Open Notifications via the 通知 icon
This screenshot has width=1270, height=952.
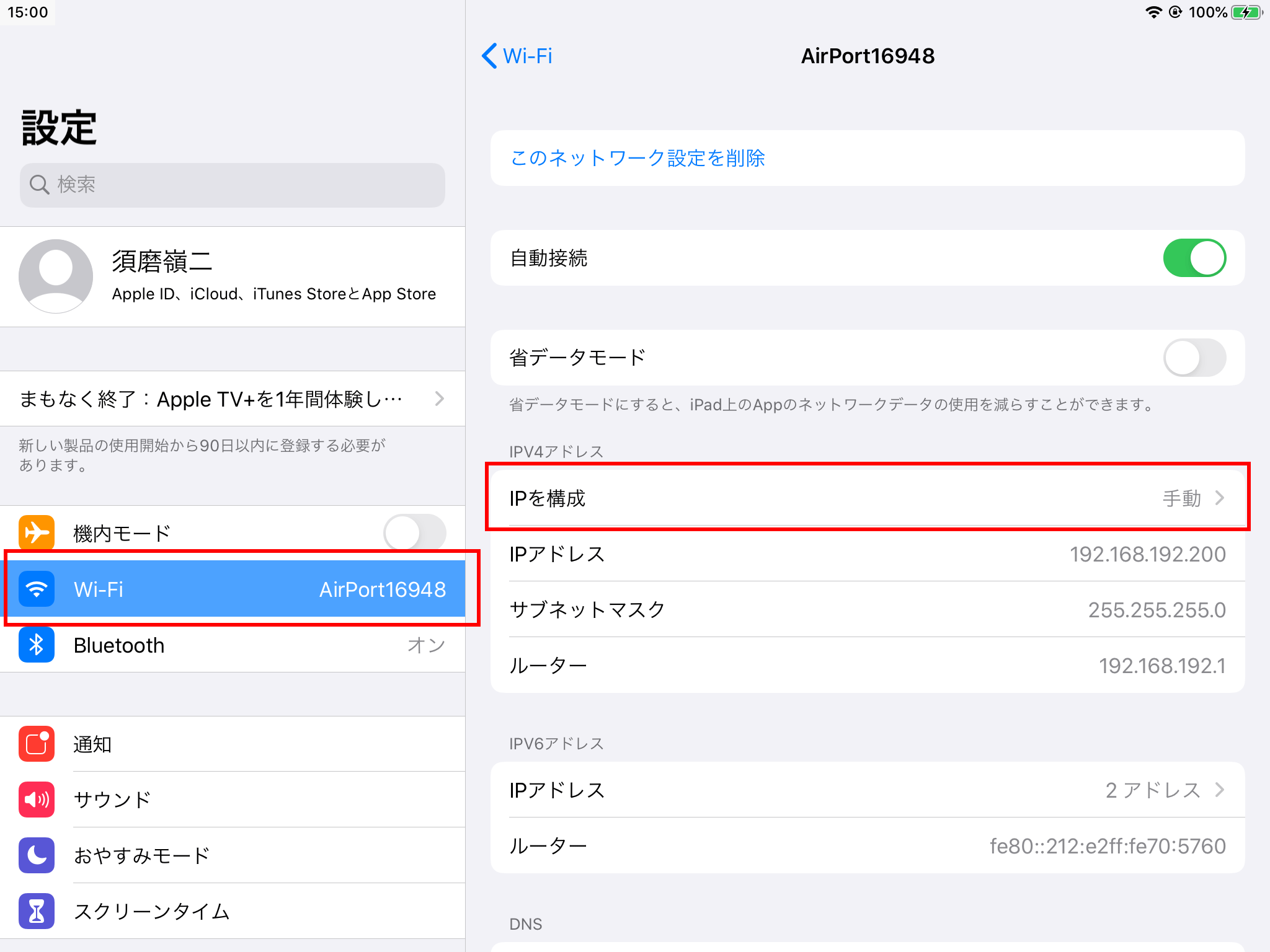coord(37,744)
